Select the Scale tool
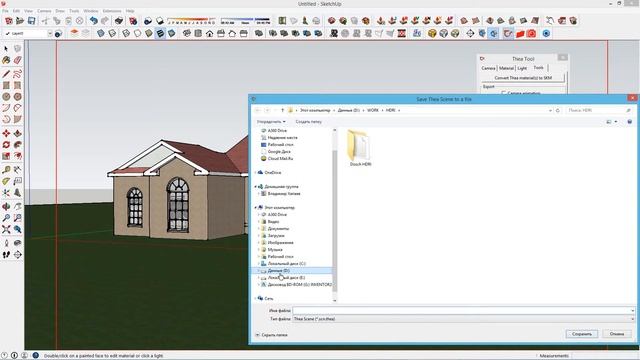 click(6, 156)
